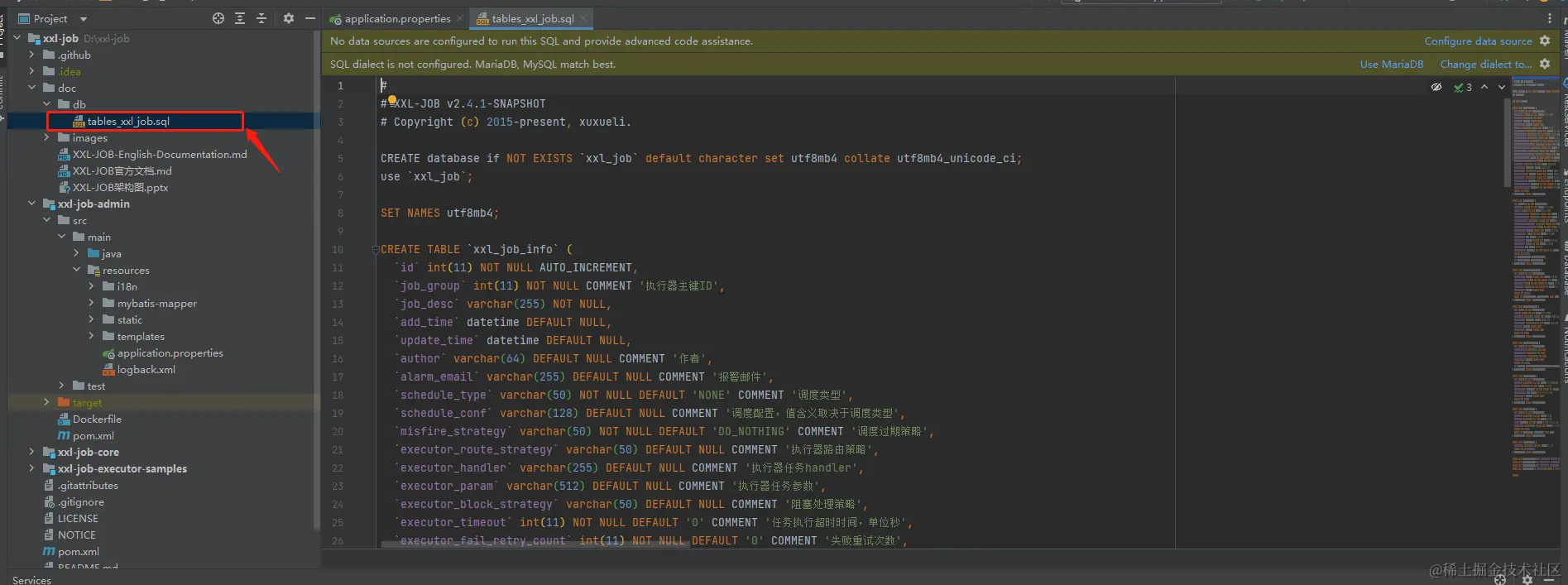1568x585 pixels.
Task: Select XXL-JOB-English-Documentation.md file
Action: (x=159, y=154)
